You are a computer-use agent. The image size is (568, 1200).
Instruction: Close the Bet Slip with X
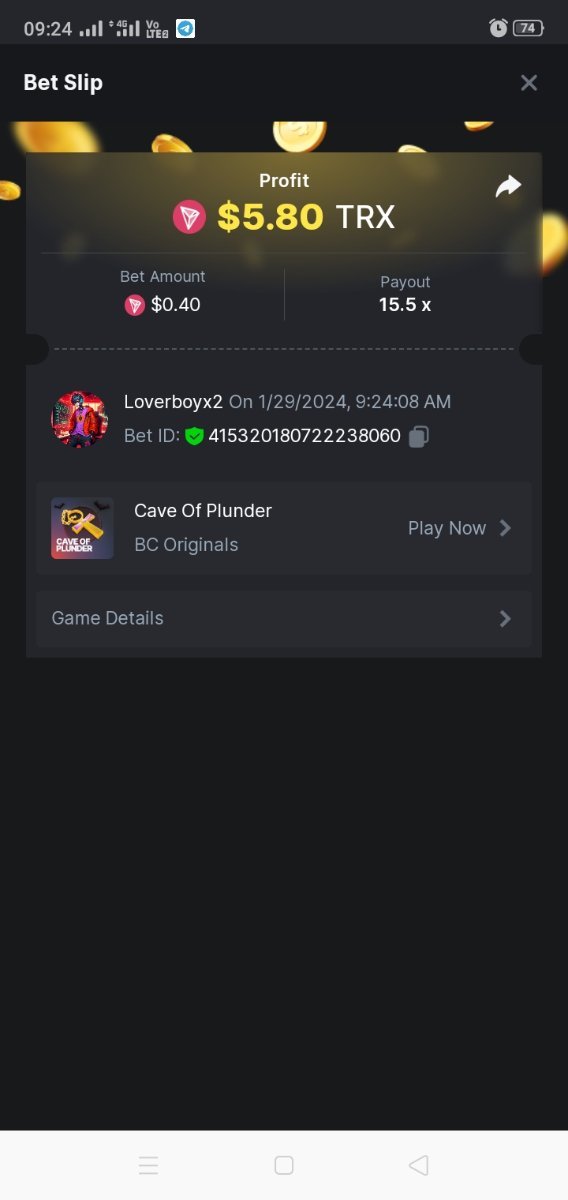pos(529,83)
